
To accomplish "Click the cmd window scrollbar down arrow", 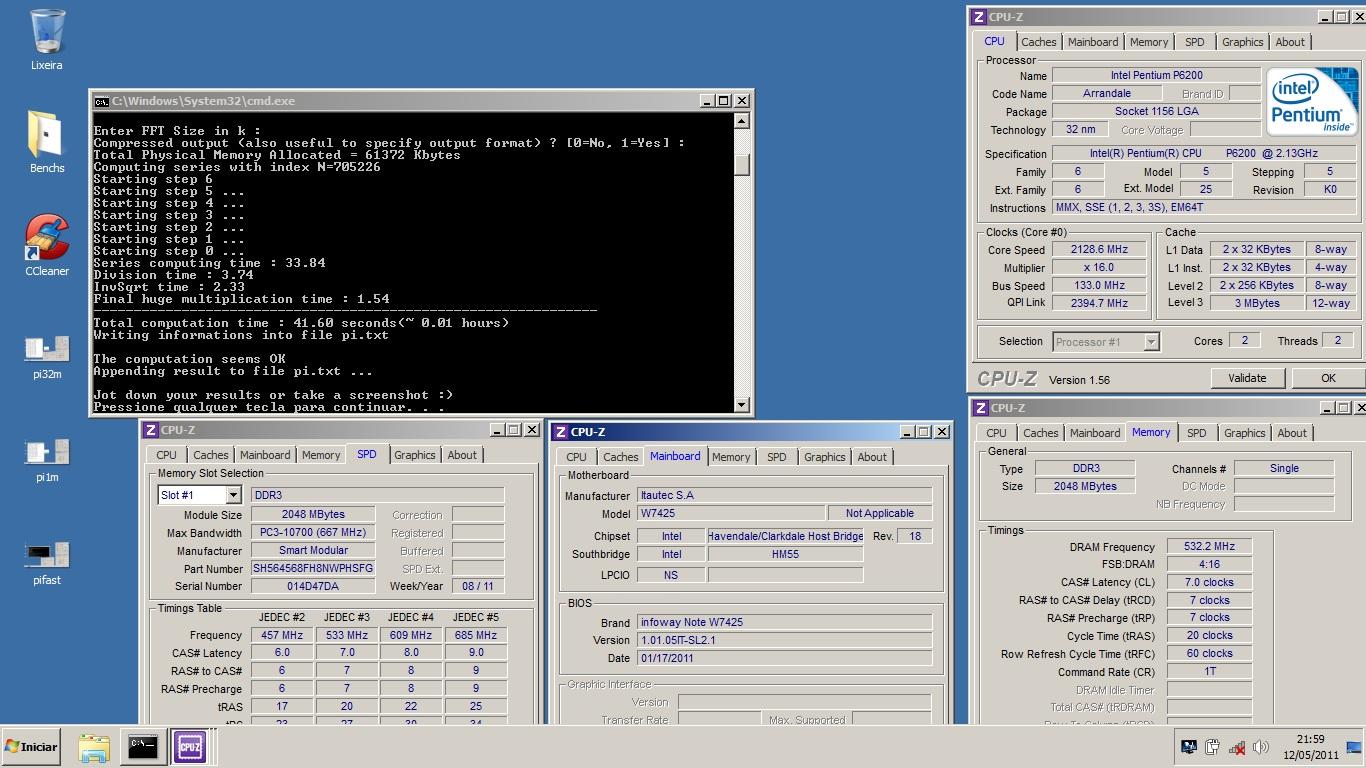I will (x=741, y=405).
